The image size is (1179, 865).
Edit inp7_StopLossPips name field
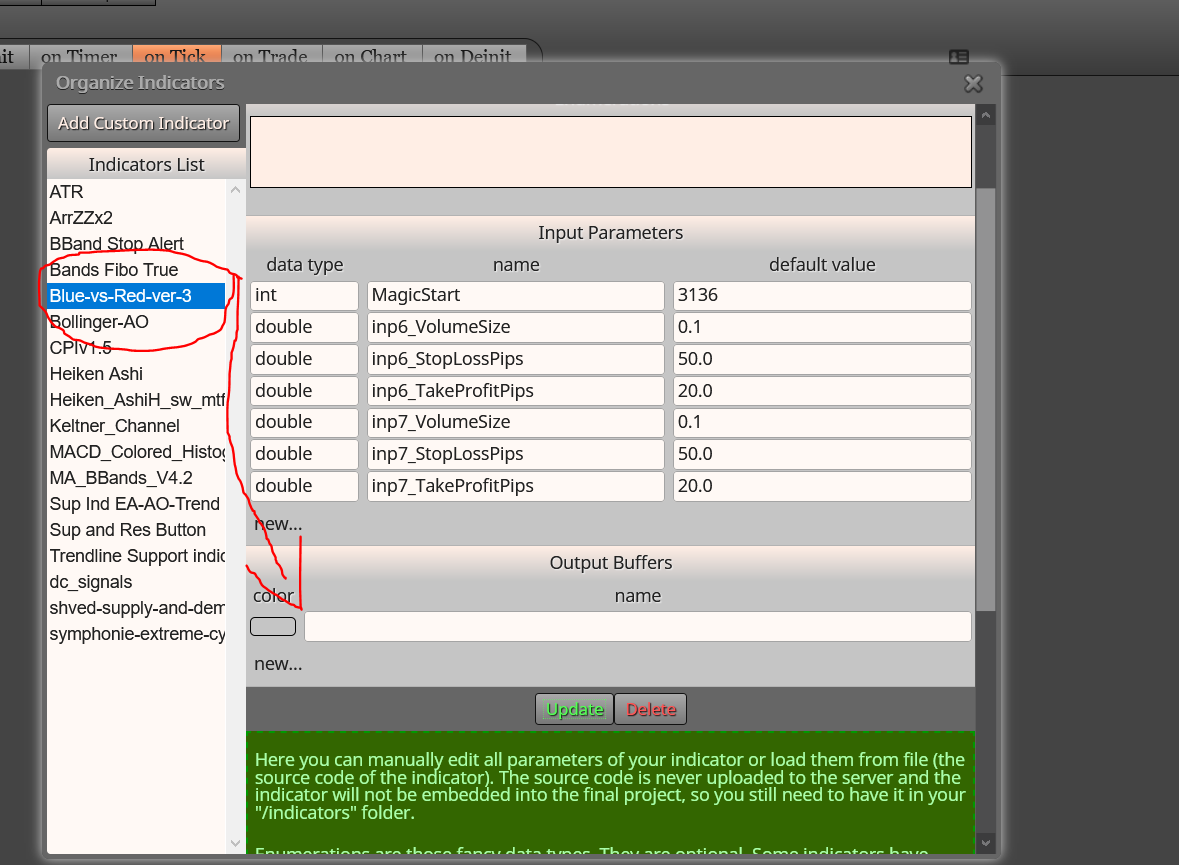[x=516, y=454]
